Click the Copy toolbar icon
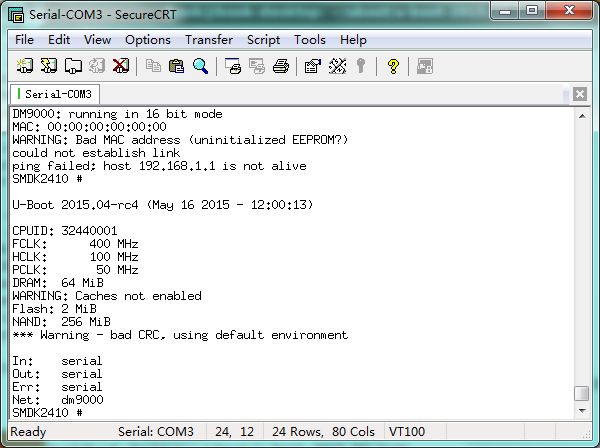Viewport: 600px width, 448px height. 153,66
